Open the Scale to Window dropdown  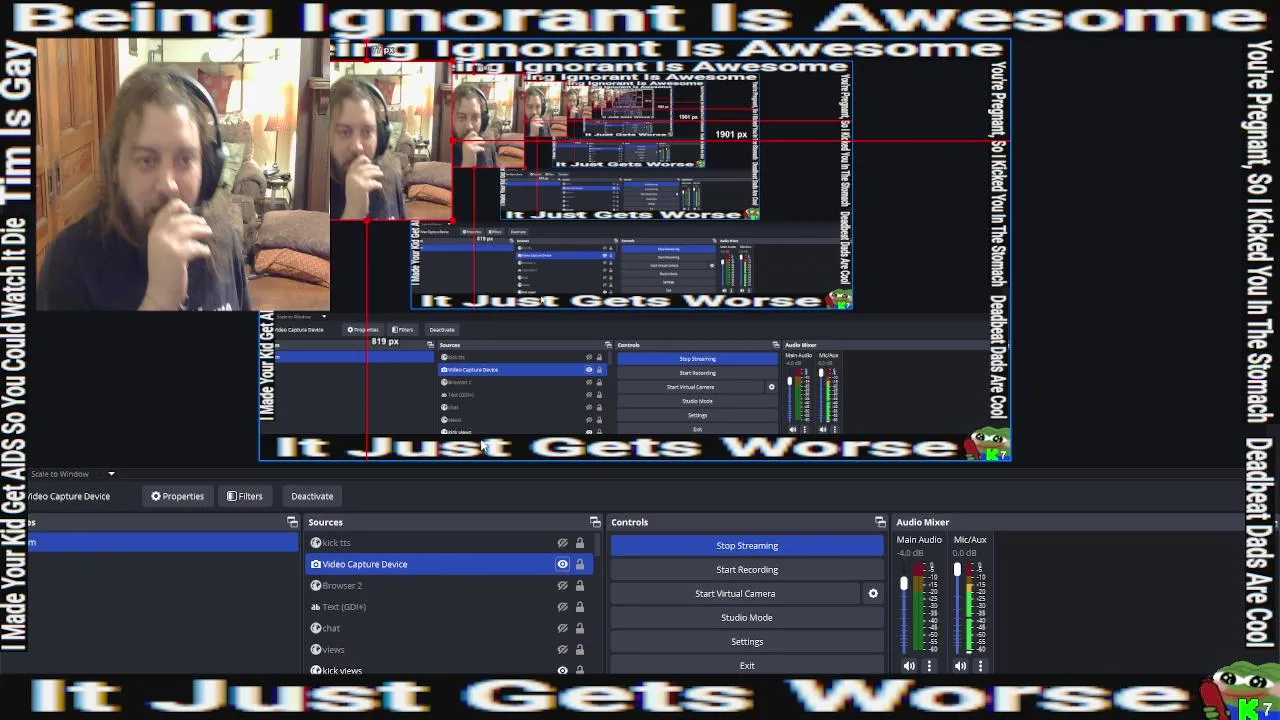coord(72,474)
